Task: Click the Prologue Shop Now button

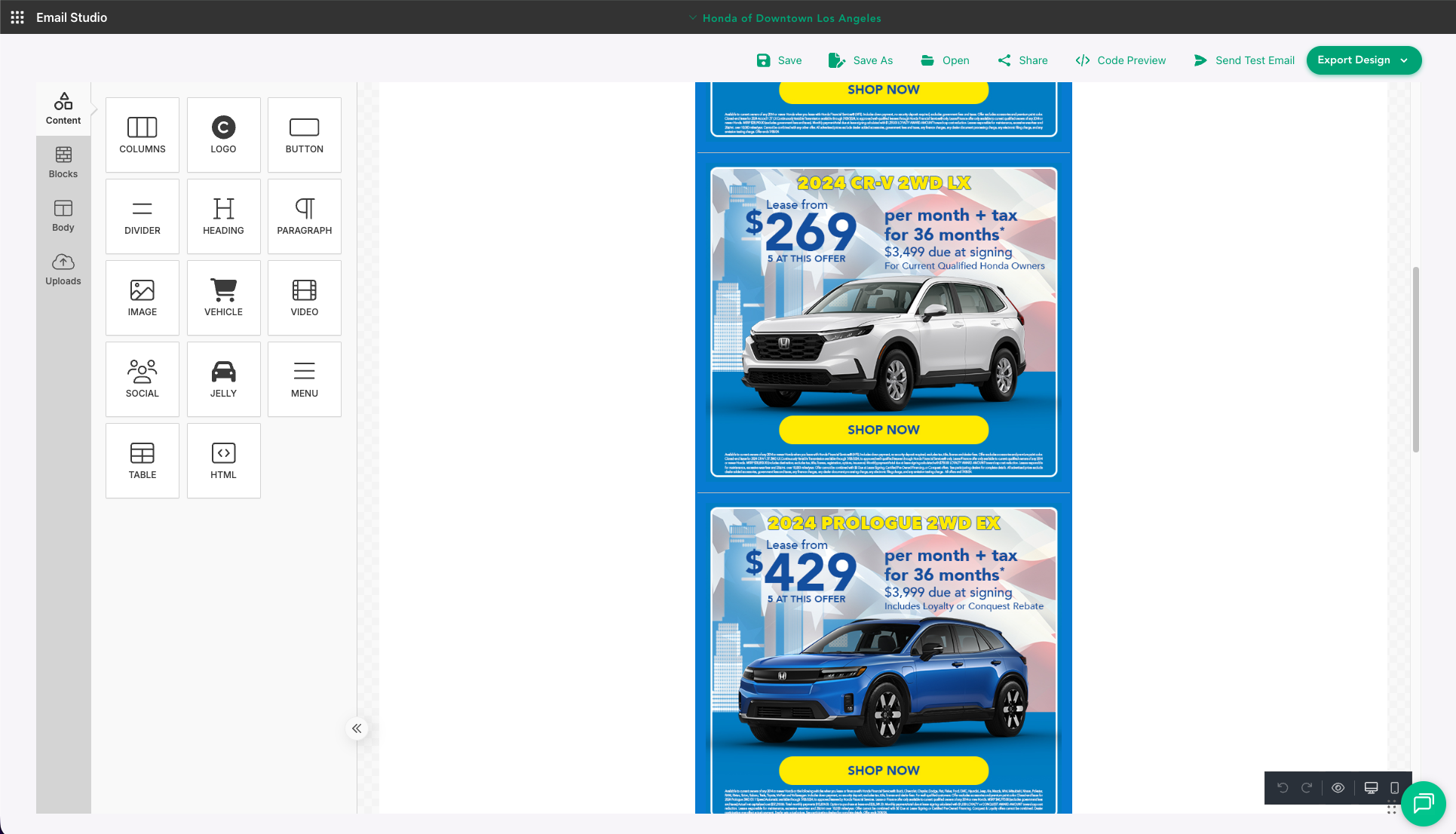Action: coord(884,771)
